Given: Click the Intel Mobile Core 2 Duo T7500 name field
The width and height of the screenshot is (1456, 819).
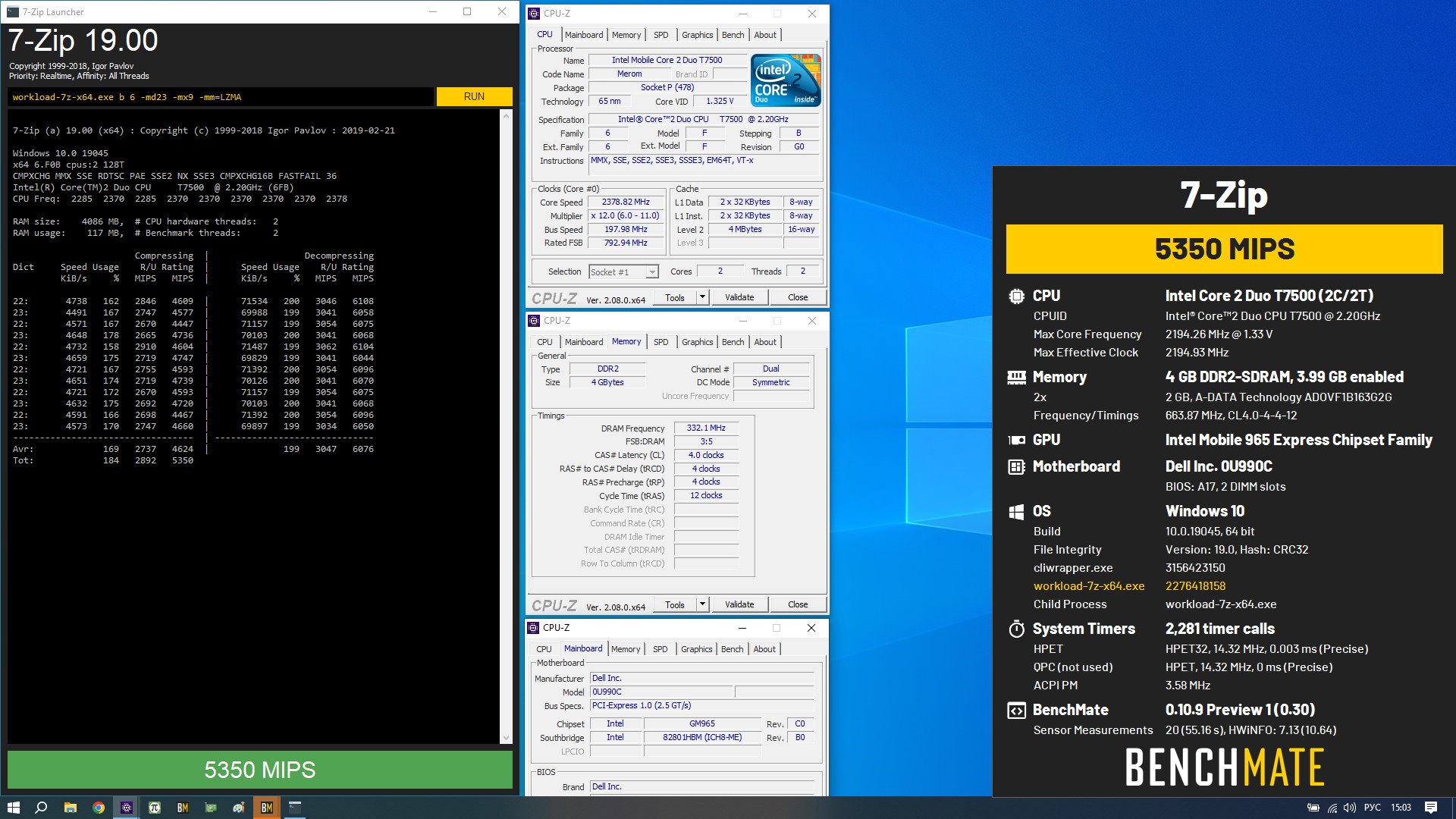Looking at the screenshot, I should point(667,60).
